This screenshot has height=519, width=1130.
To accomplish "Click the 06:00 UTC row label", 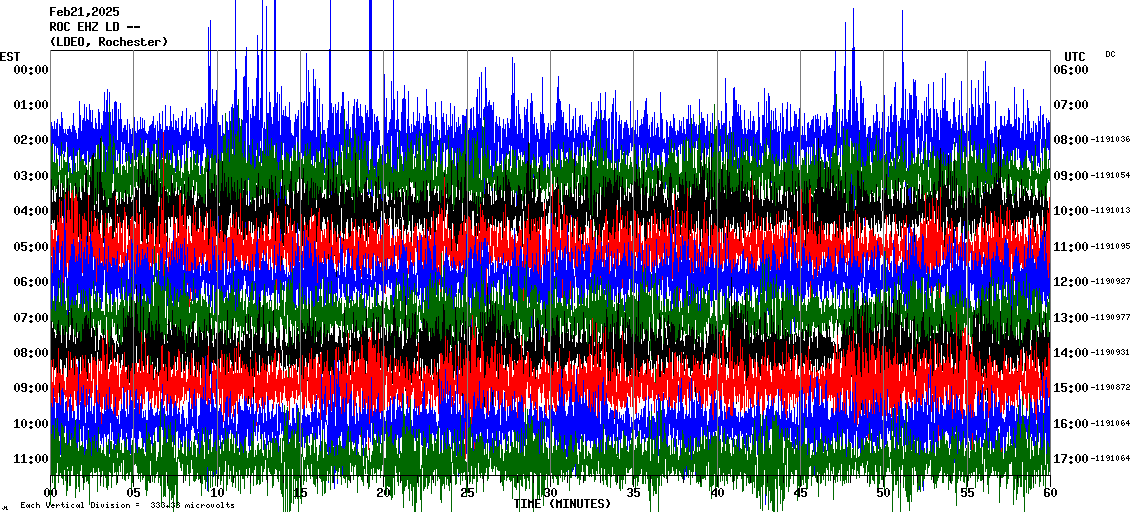I will 1070,70.
